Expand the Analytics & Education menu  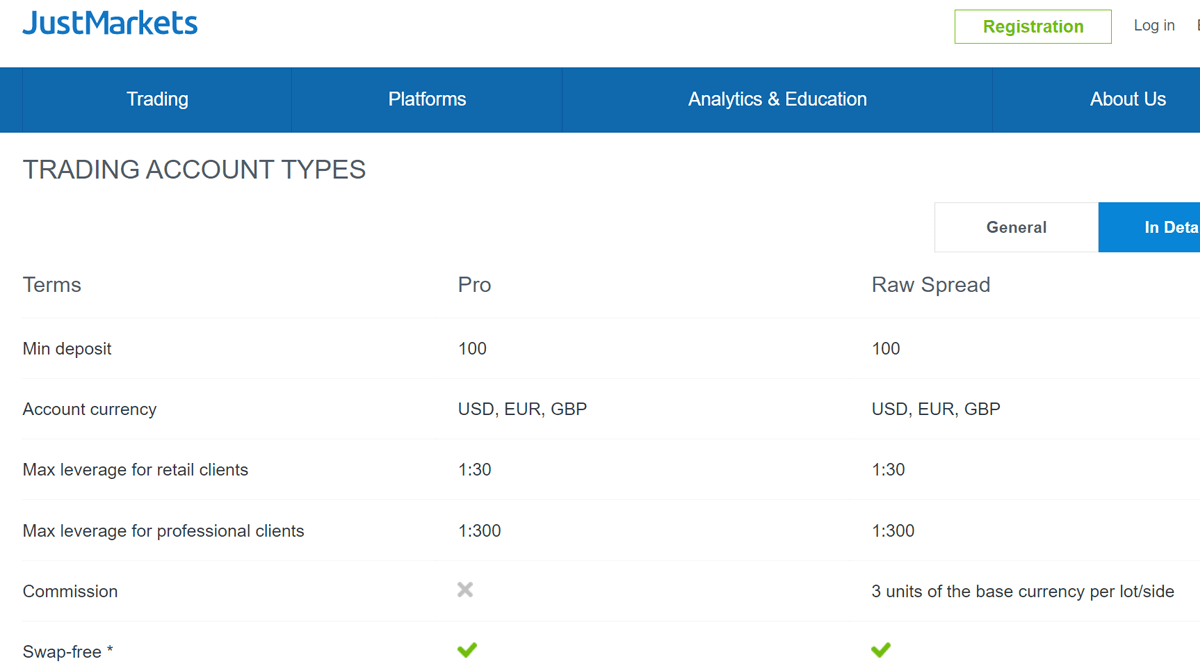[777, 99]
